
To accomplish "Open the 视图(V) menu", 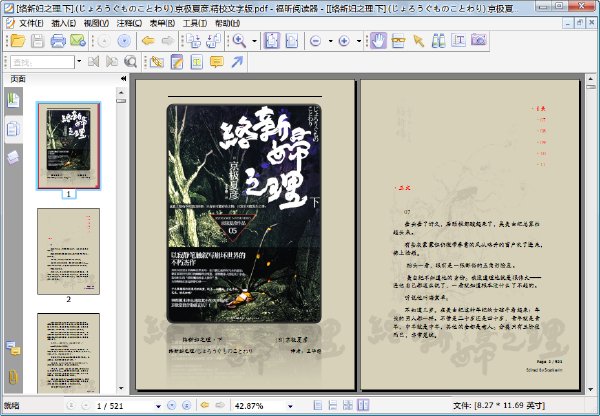I will click(x=96, y=23).
